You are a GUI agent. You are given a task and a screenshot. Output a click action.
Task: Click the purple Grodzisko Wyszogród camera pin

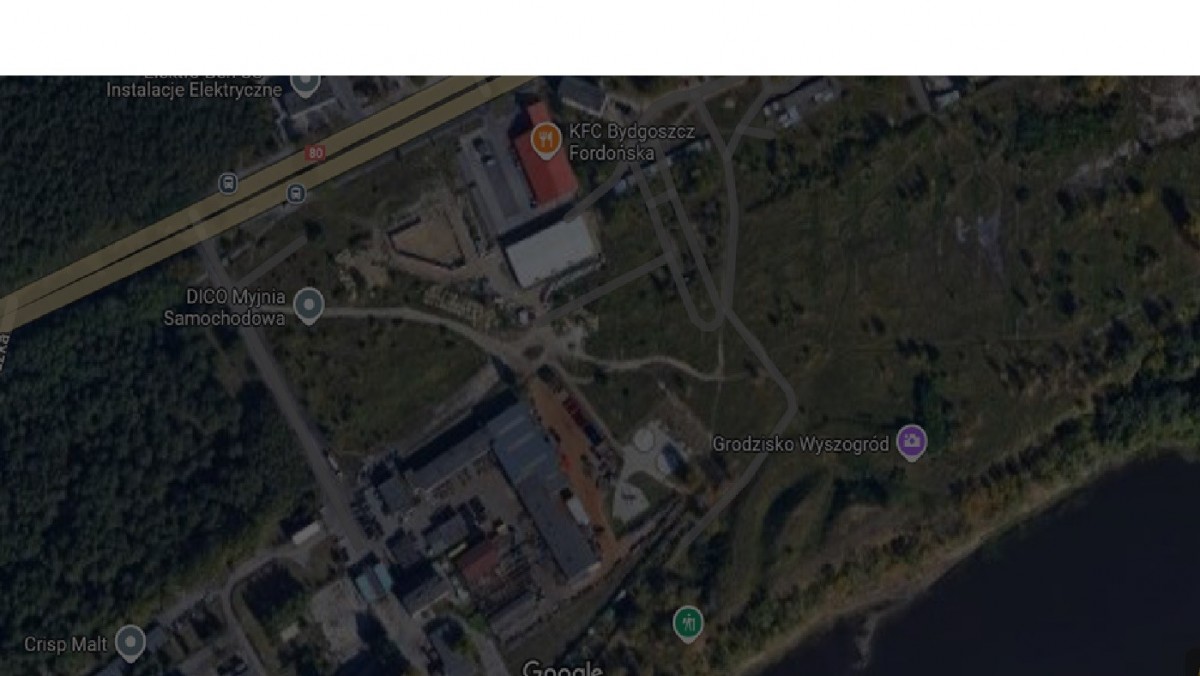911,441
